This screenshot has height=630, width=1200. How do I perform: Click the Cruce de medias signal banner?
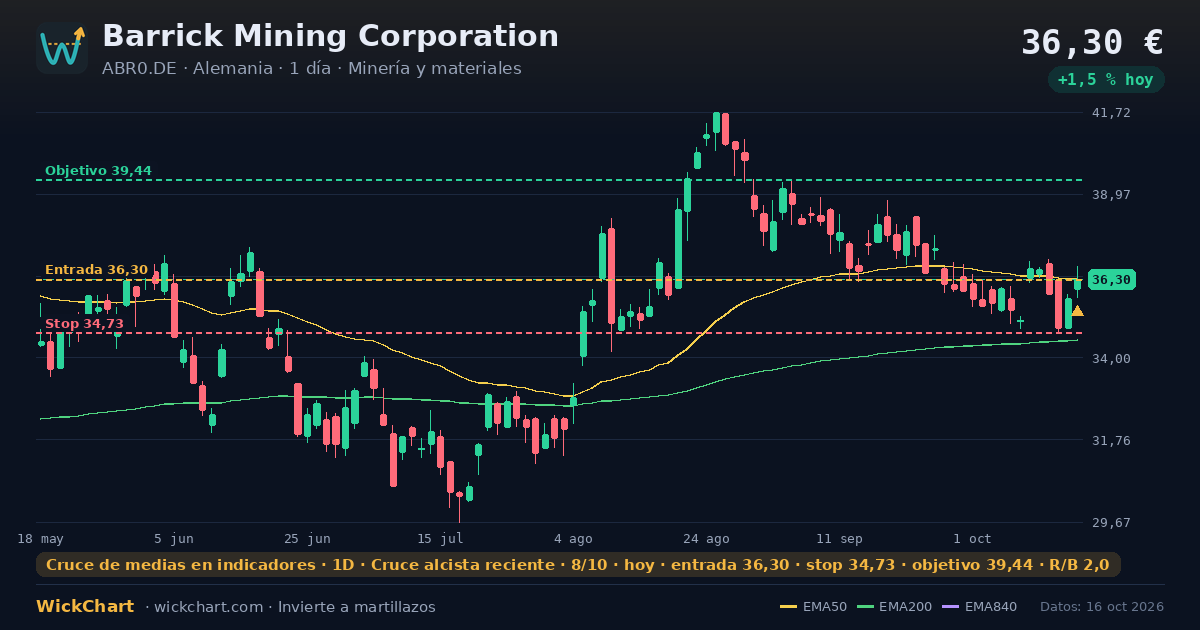578,565
